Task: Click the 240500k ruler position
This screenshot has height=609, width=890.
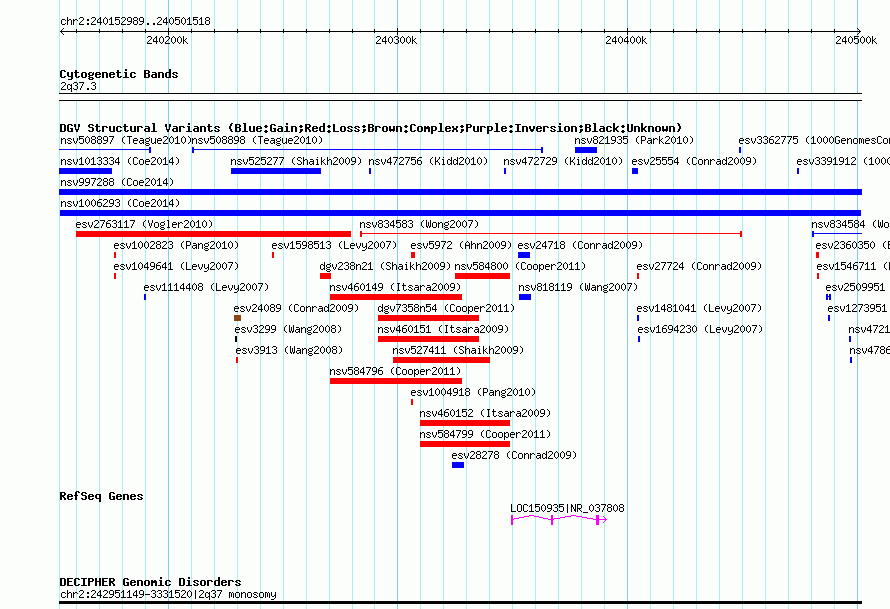Action: (x=856, y=40)
